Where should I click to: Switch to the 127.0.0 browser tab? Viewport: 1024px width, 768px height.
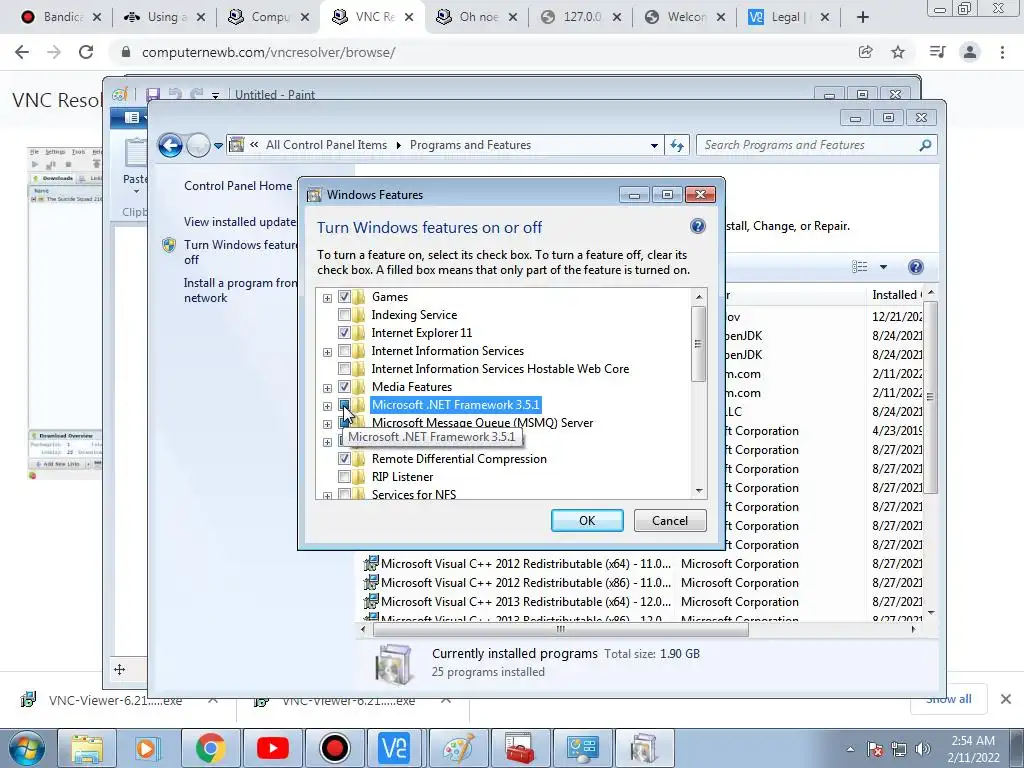tap(581, 17)
